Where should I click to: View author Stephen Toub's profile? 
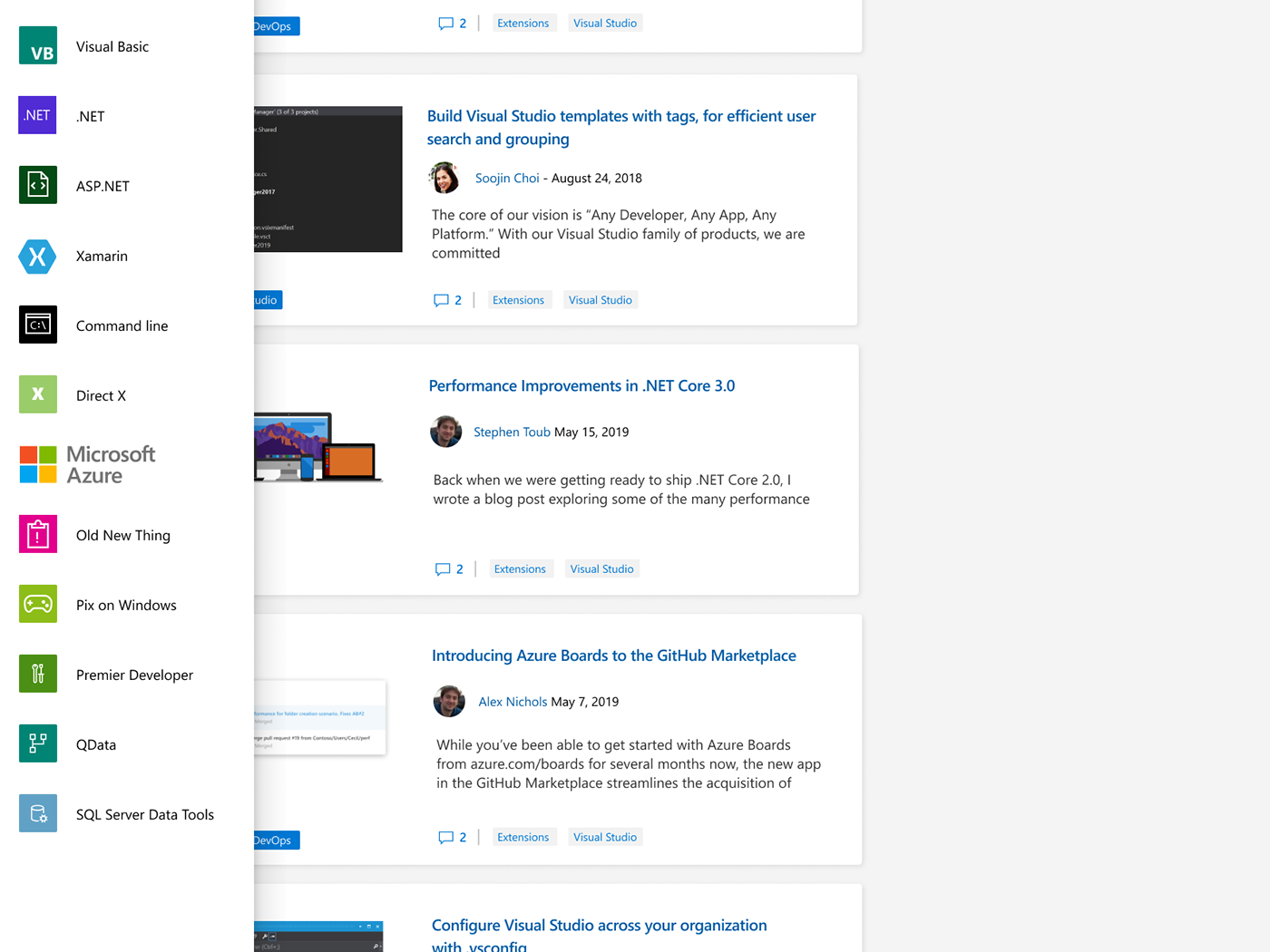click(x=512, y=432)
